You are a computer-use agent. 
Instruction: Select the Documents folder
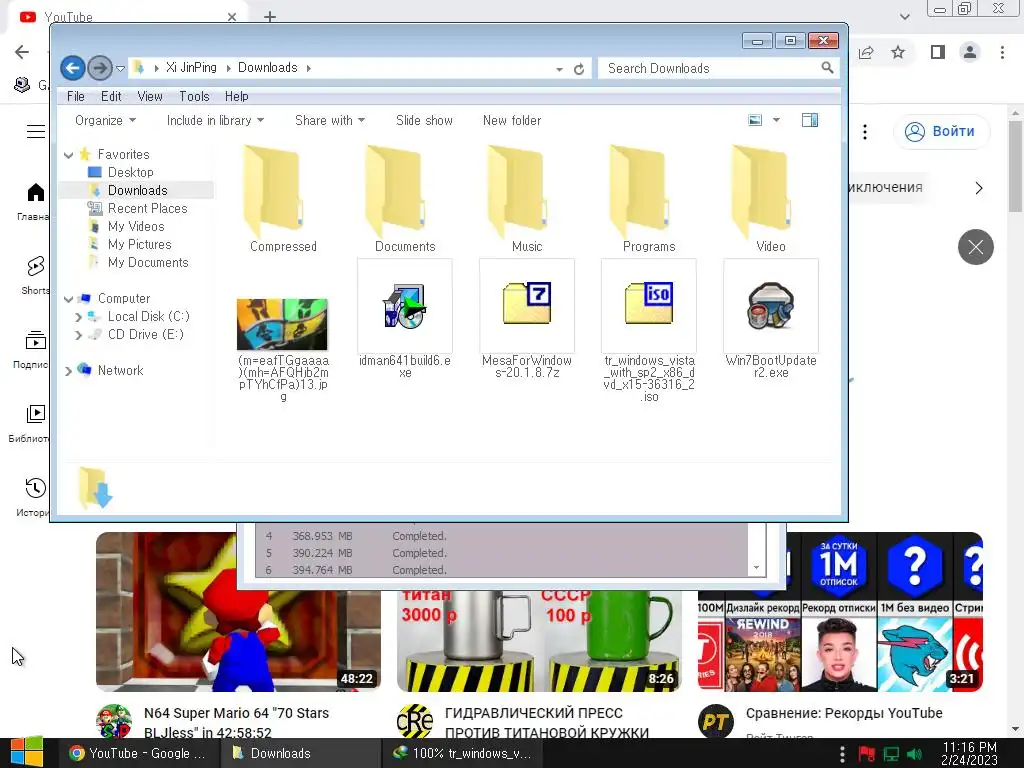pos(405,198)
